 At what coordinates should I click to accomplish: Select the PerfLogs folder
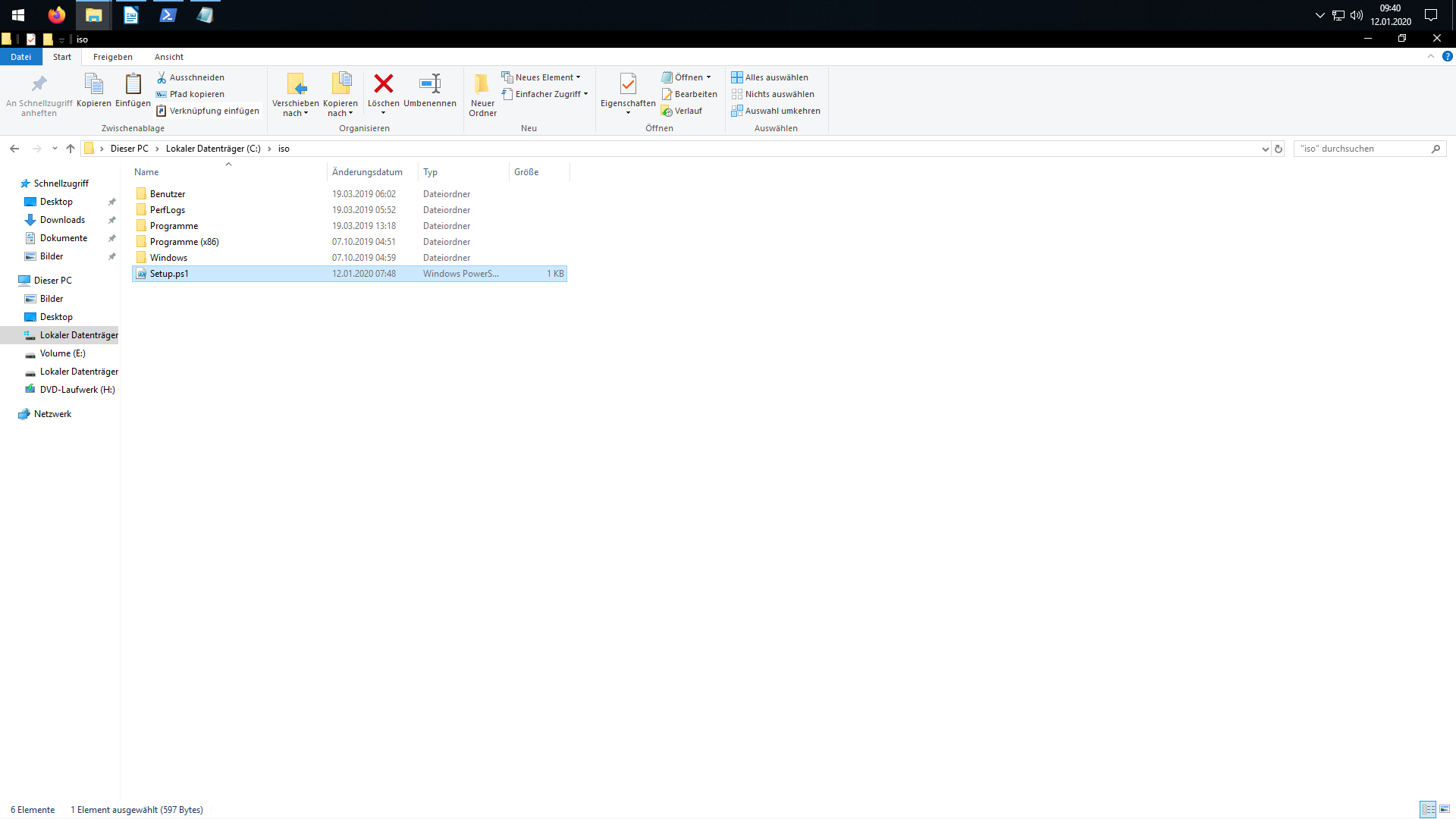pyautogui.click(x=350, y=210)
